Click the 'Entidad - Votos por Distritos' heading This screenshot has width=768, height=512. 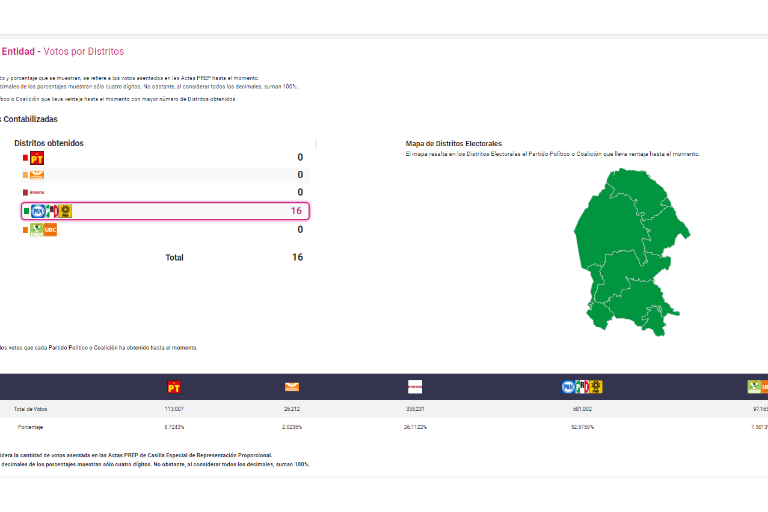pos(62,51)
